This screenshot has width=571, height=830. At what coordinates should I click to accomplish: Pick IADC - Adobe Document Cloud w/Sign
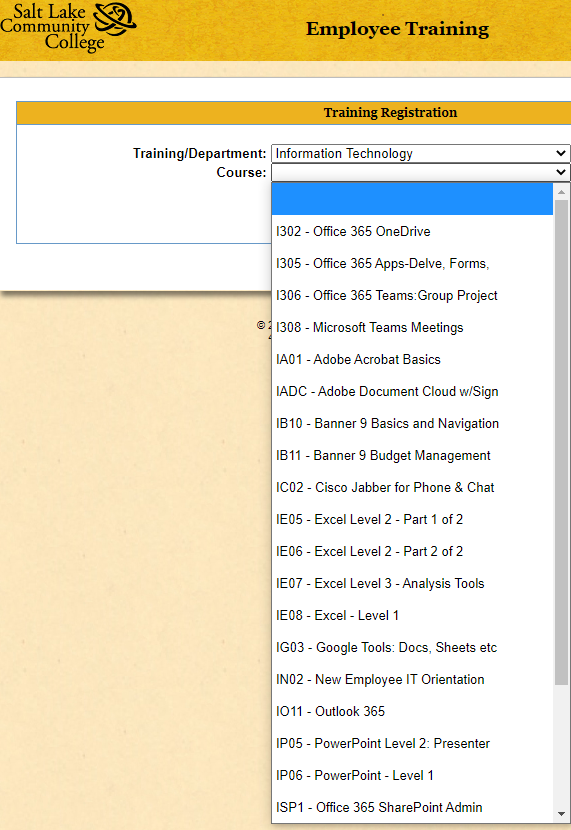tap(412, 391)
